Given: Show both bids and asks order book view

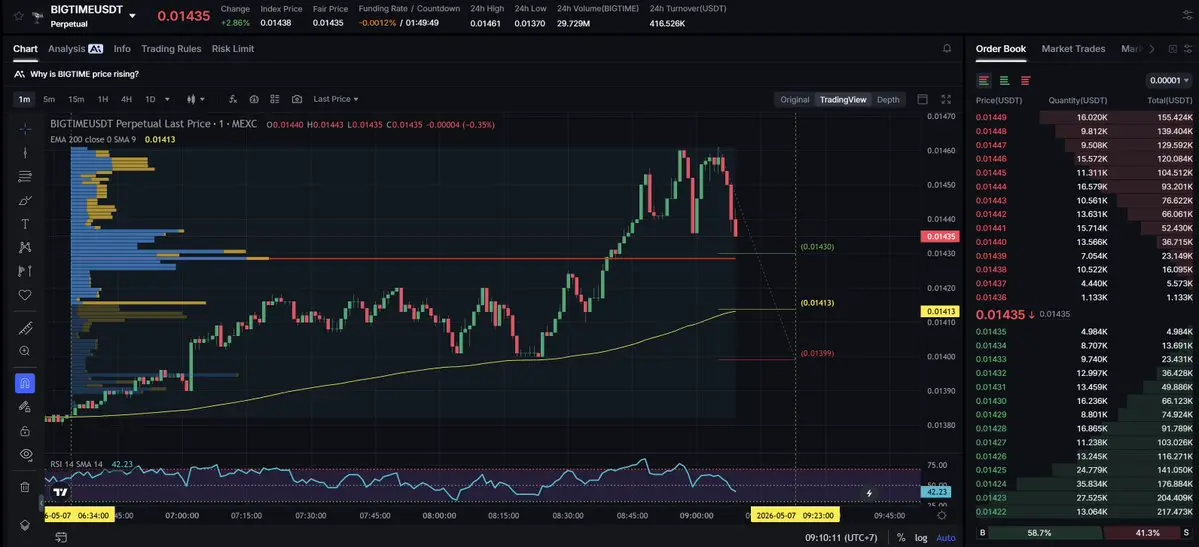Looking at the screenshot, I should coord(984,80).
